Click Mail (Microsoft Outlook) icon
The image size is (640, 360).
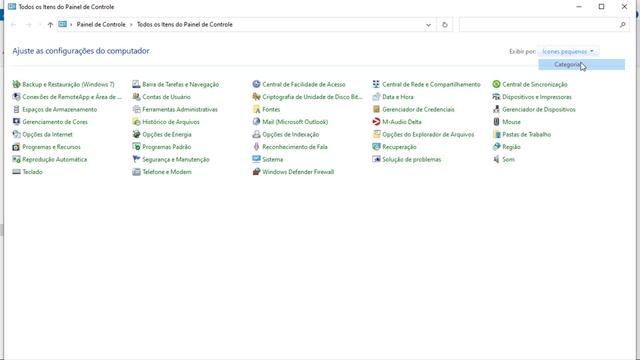pos(256,122)
